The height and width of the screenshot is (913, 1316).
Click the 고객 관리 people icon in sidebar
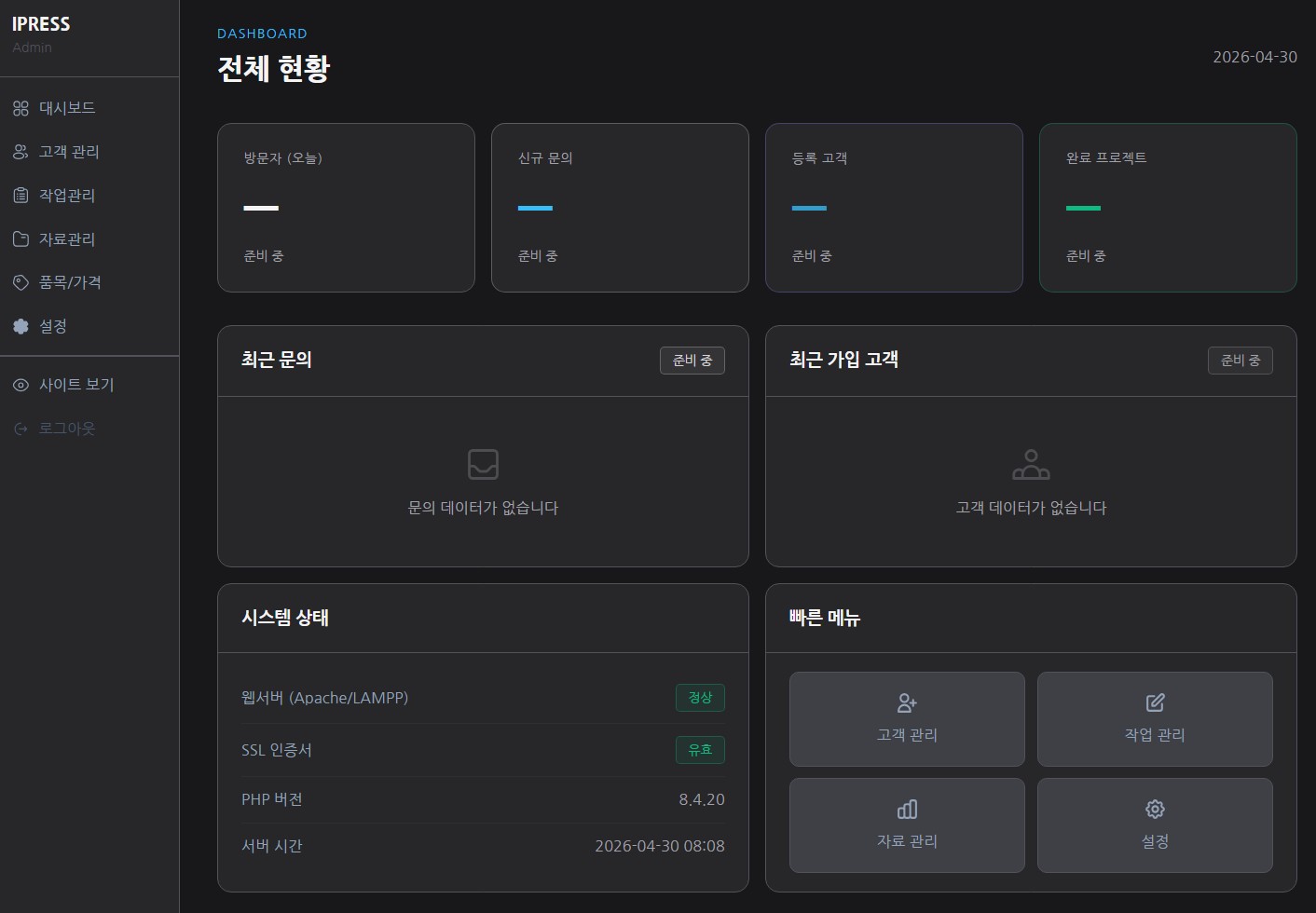click(x=21, y=152)
